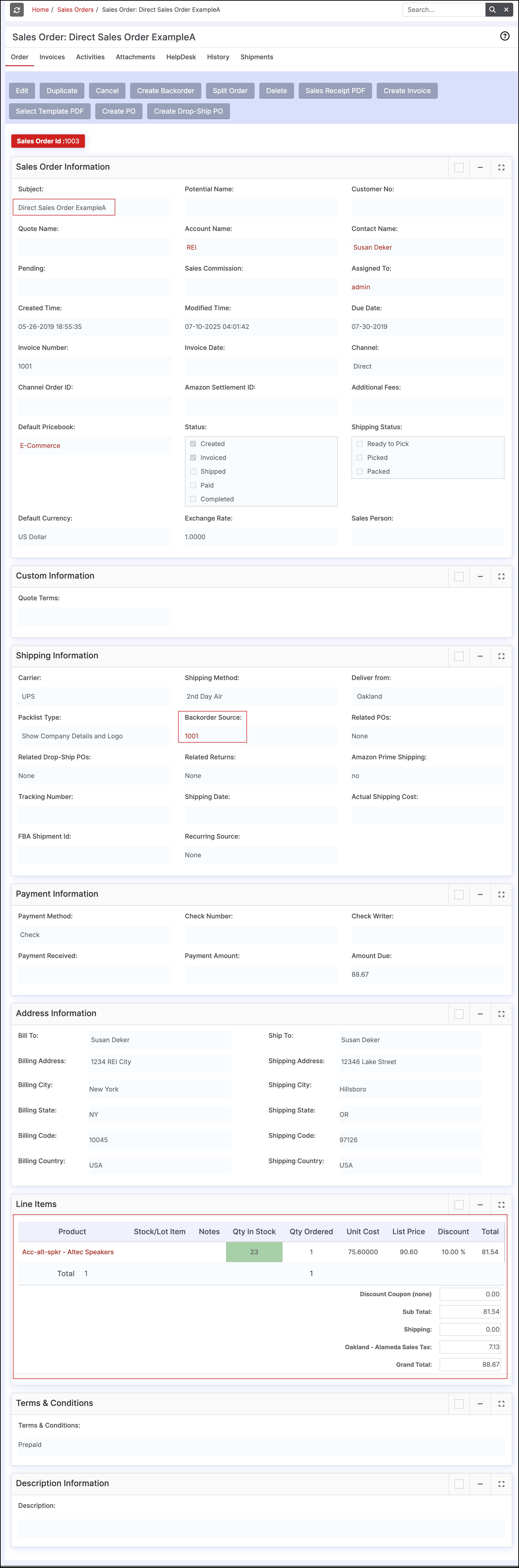The image size is (519, 1568).
Task: Open contact Susan Deker link
Action: click(372, 248)
